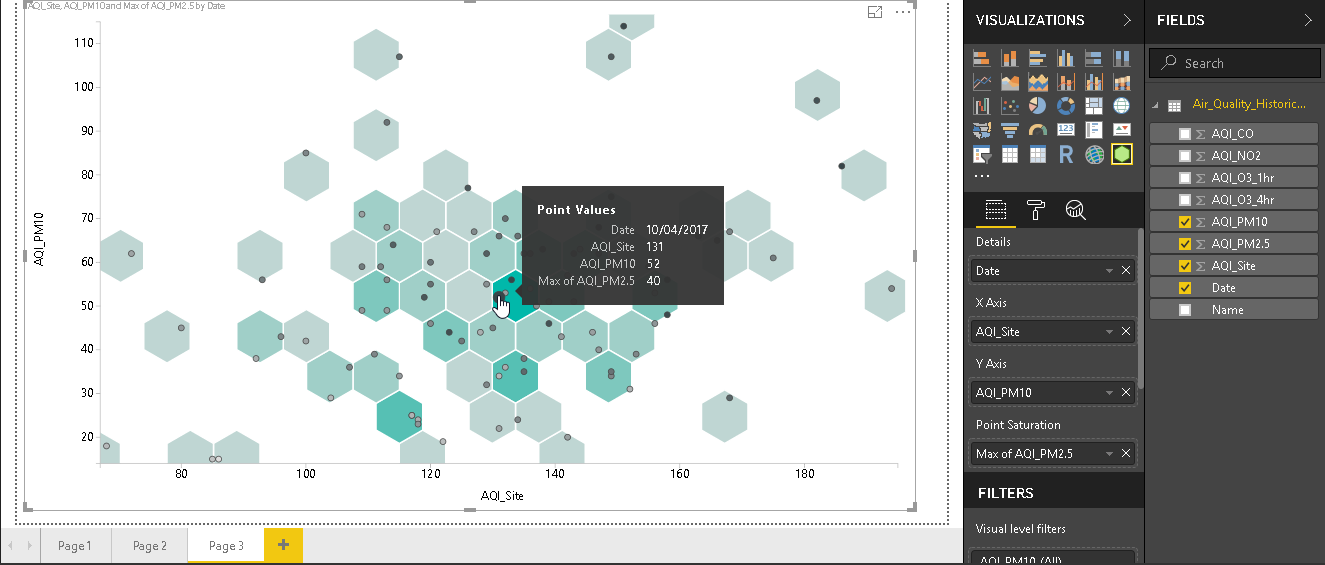Screen dimensions: 1325x565
Task: Select the Gauge visualization icon
Action: click(x=1037, y=130)
